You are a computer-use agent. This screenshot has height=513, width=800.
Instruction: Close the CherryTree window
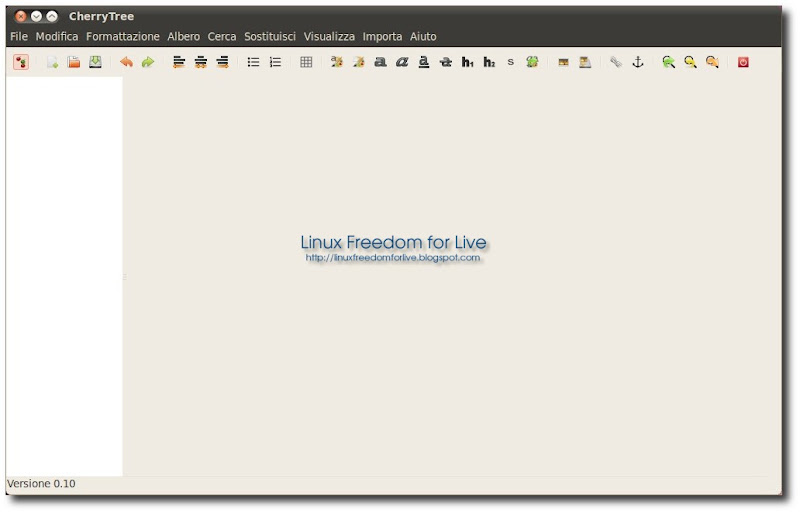tap(20, 16)
